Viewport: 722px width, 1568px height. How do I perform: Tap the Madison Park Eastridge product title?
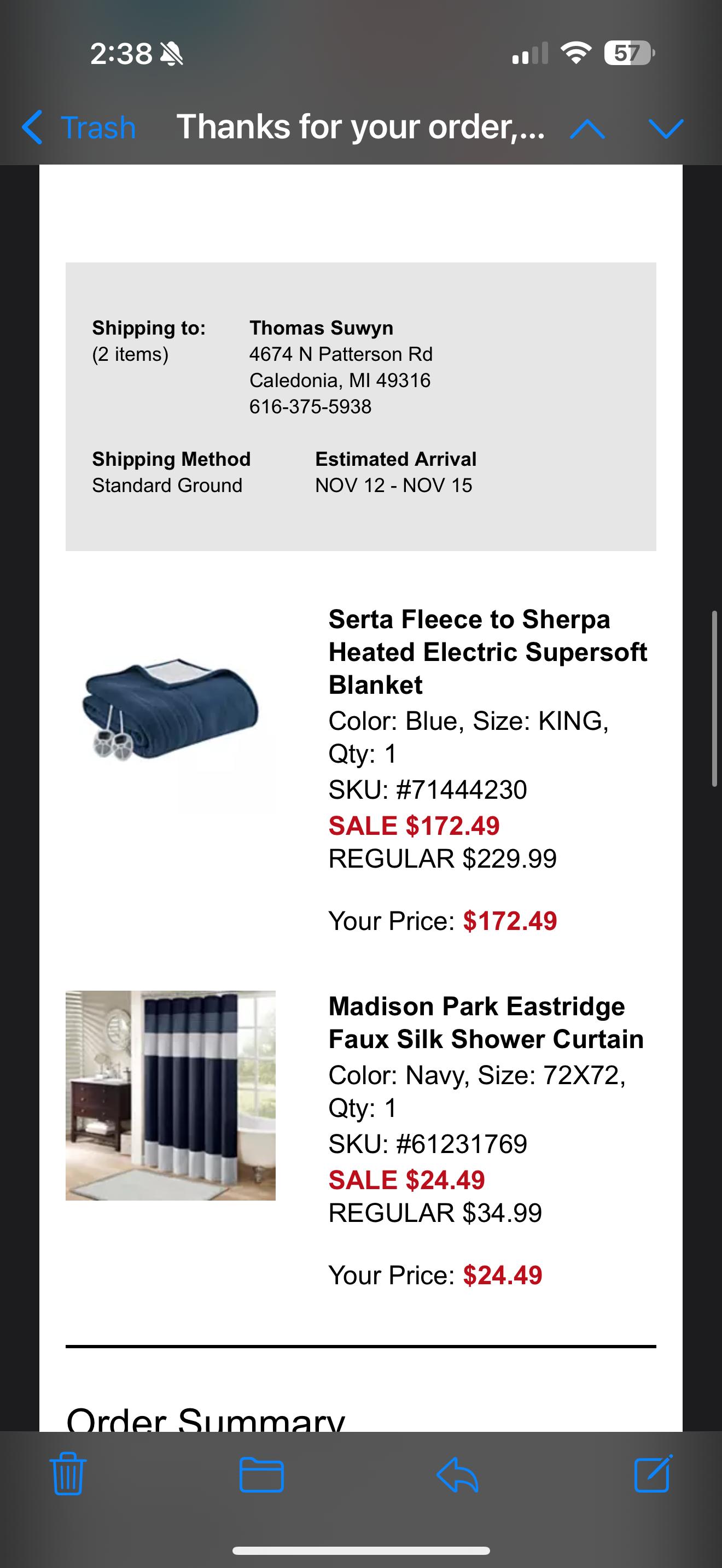486,1022
